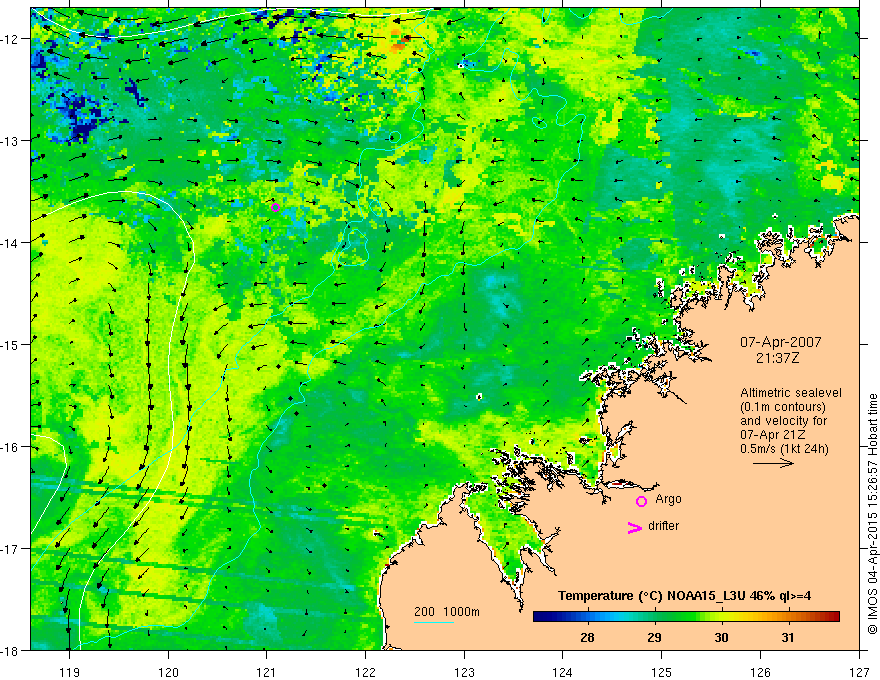Click the 0.5m/s velocity scale arrow

[x=773, y=463]
